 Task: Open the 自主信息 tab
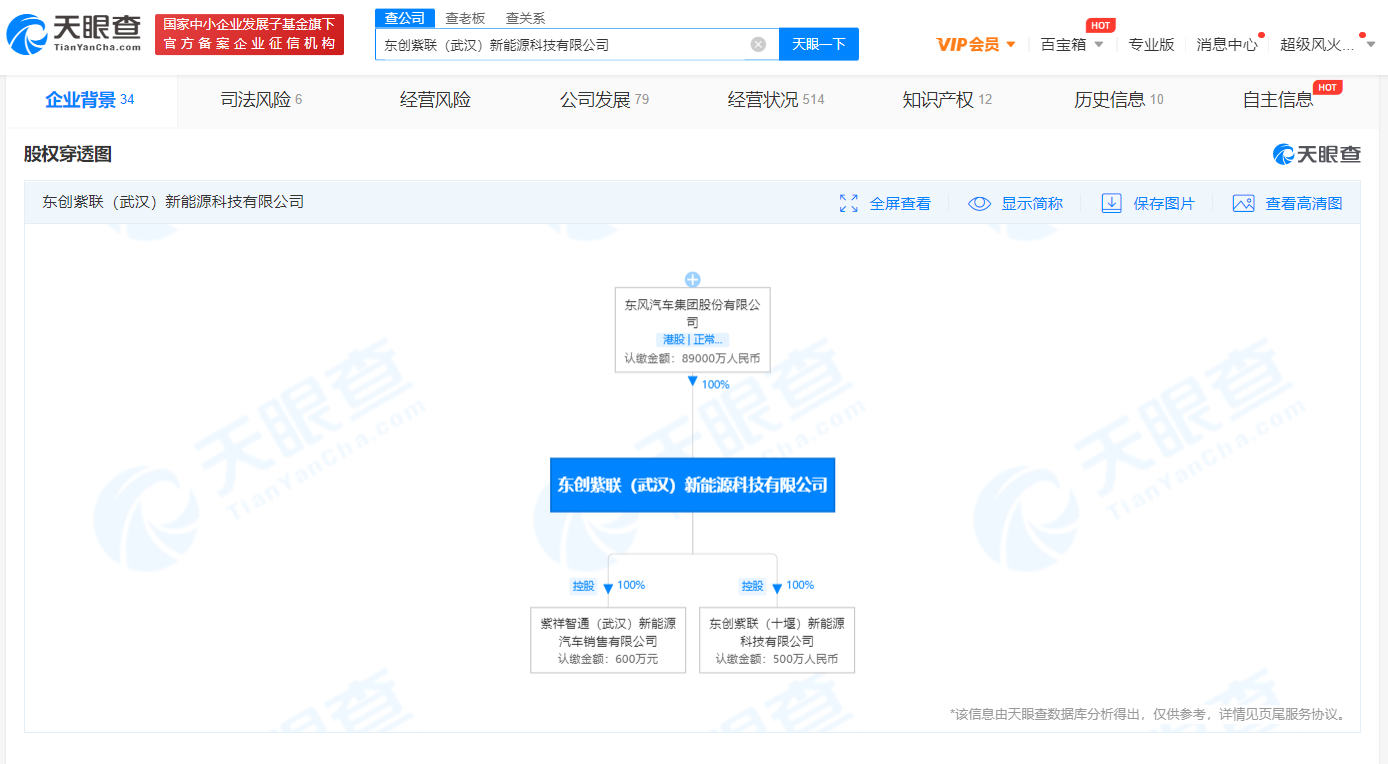[1278, 100]
